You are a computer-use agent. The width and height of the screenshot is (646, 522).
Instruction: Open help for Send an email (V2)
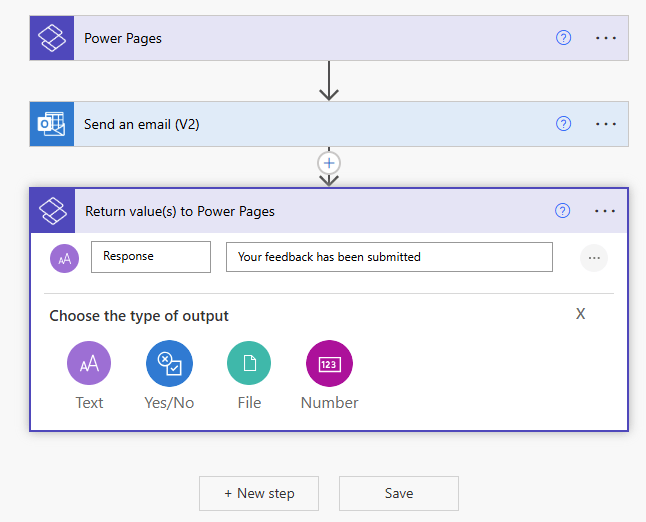(563, 124)
